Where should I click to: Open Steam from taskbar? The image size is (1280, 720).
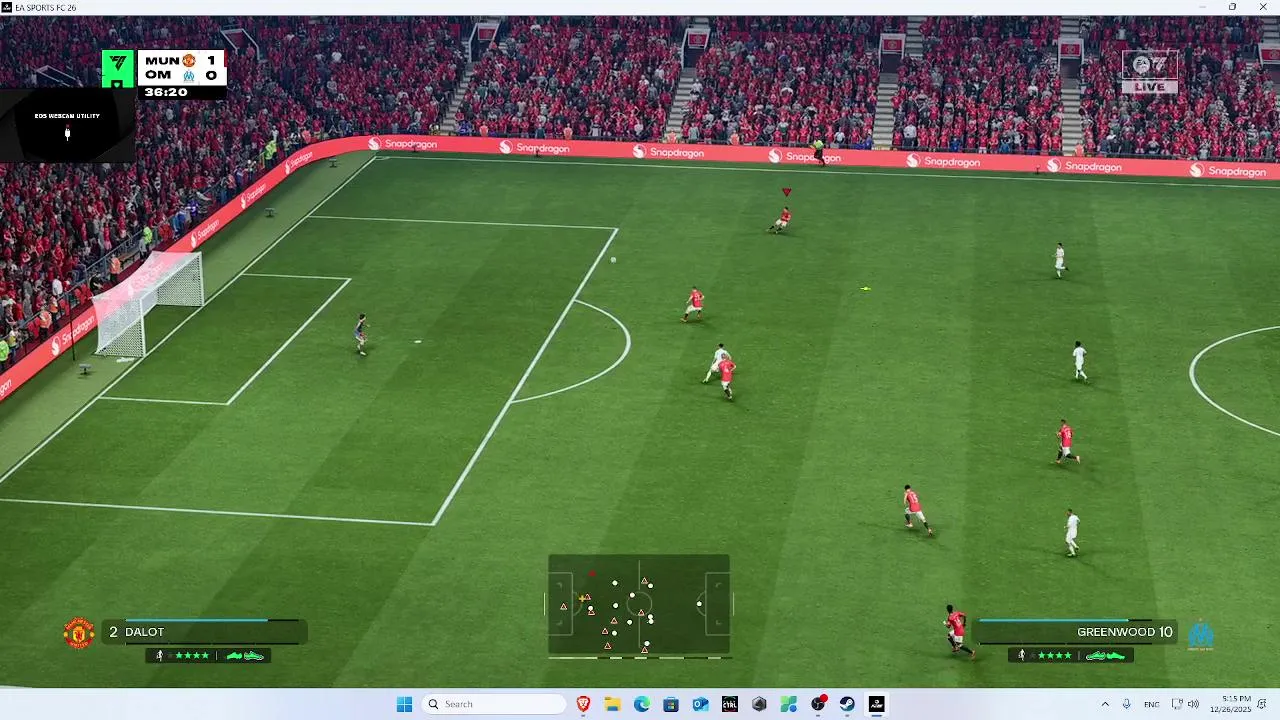point(847,704)
